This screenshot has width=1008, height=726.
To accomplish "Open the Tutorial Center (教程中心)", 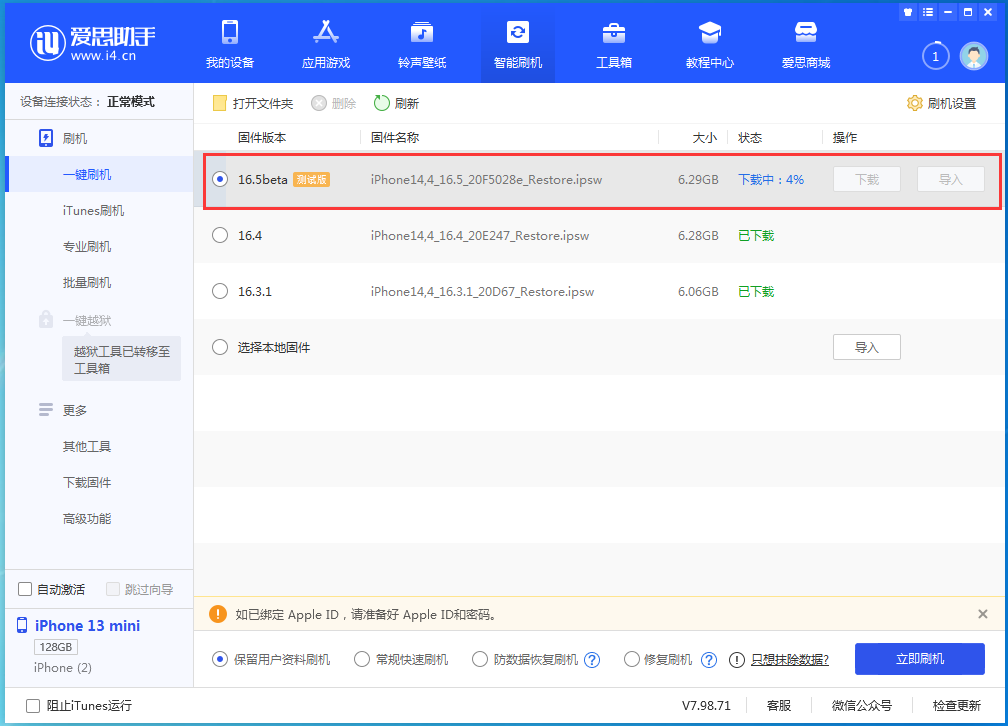I will point(710,44).
